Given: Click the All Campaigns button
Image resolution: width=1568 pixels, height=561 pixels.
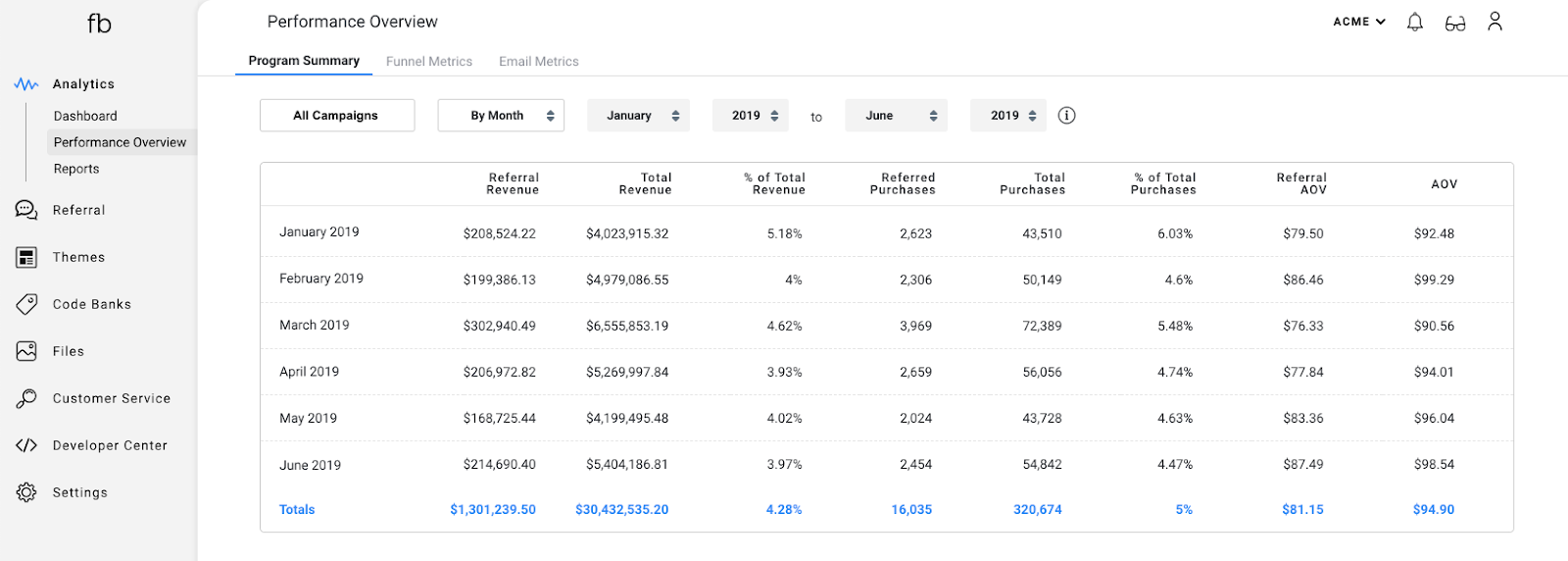Looking at the screenshot, I should coord(336,116).
